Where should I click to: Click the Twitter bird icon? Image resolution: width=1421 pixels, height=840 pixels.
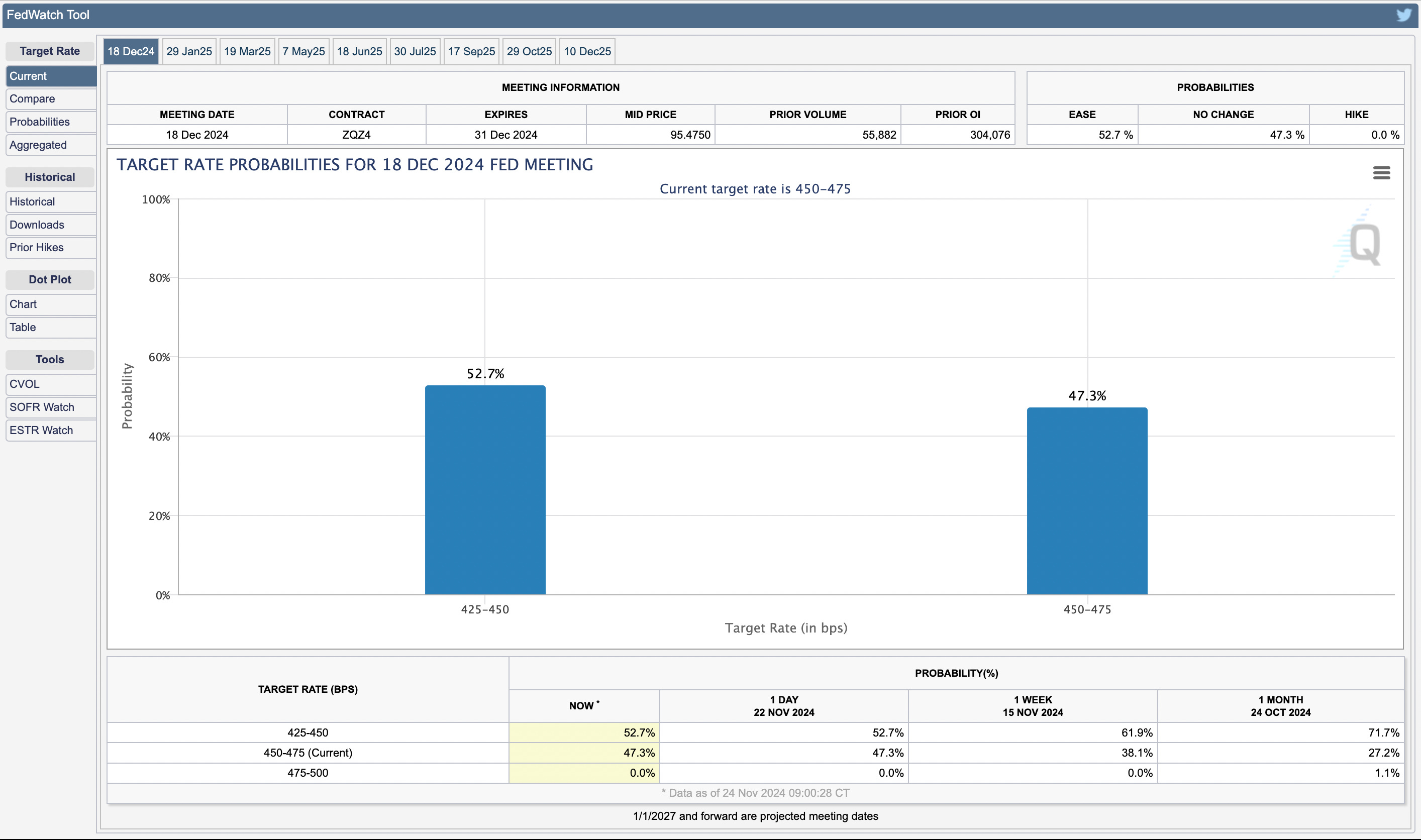[x=1403, y=15]
